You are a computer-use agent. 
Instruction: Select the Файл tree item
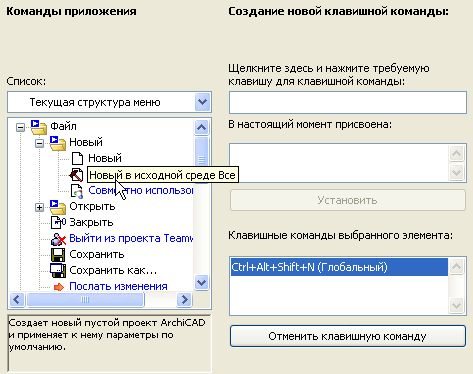pos(63,127)
